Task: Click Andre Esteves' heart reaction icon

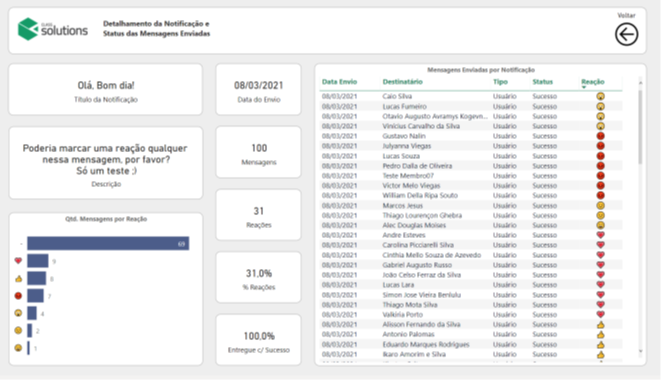Action: point(600,235)
